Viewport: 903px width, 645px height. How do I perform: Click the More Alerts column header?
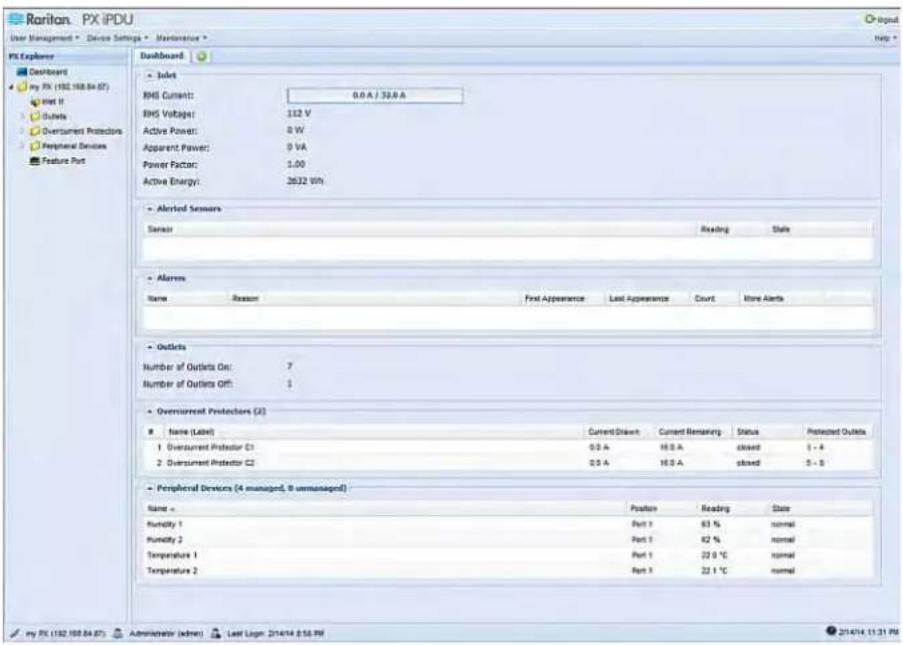pos(763,299)
